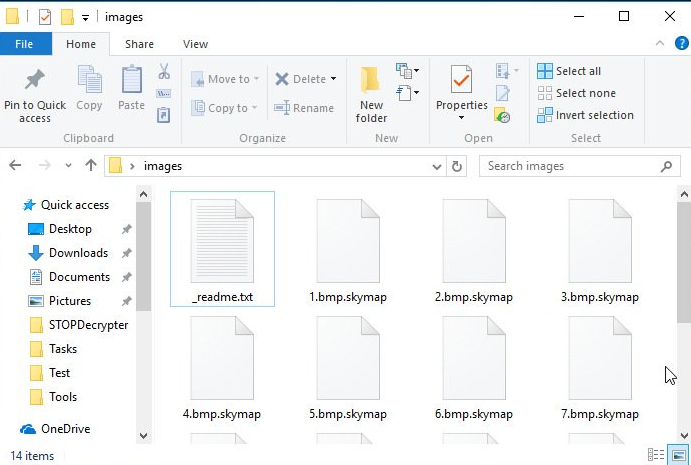691x465 pixels.
Task: Go up one folder level
Action: 91,166
